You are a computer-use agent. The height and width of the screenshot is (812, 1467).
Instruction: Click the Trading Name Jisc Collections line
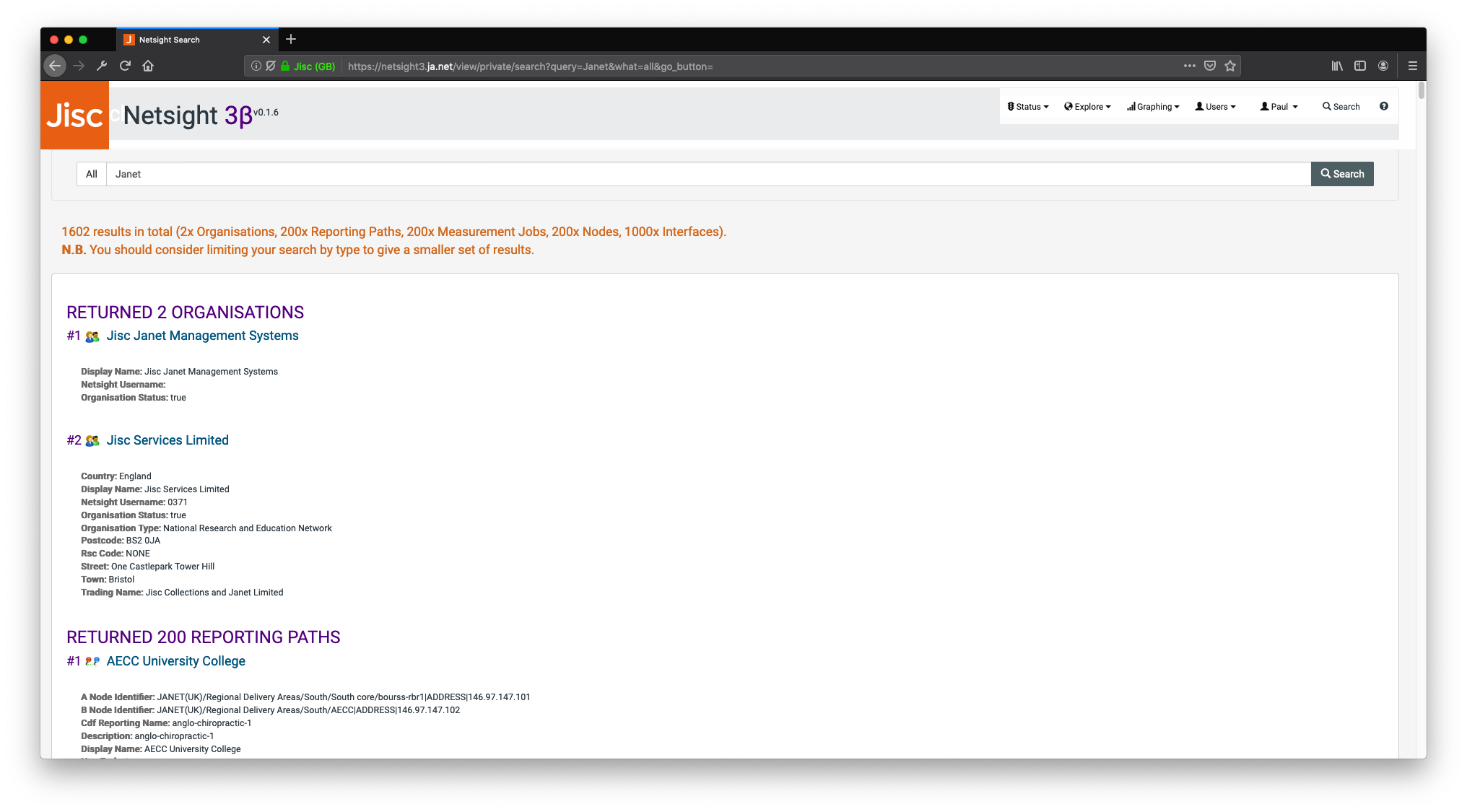pyautogui.click(x=182, y=593)
